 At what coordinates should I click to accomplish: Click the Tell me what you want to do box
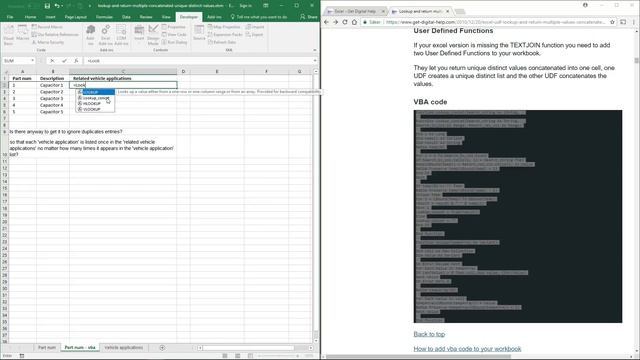[x=259, y=17]
